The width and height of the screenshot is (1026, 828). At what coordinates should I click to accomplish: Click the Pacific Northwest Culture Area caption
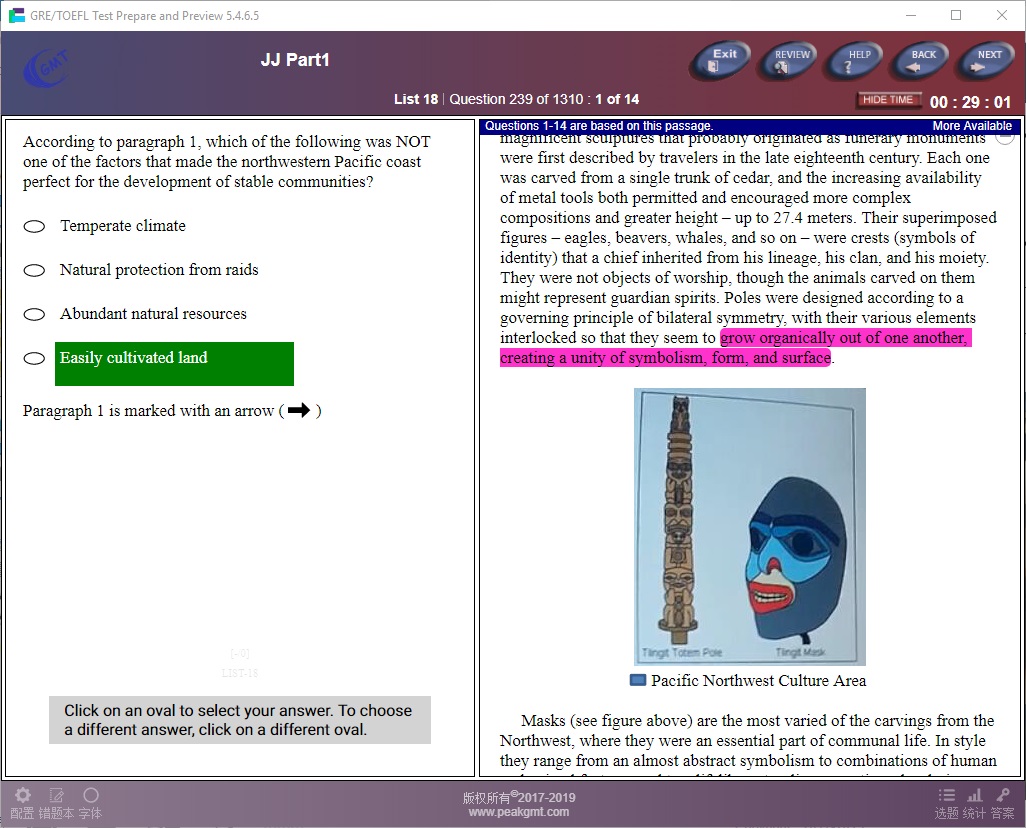758,681
